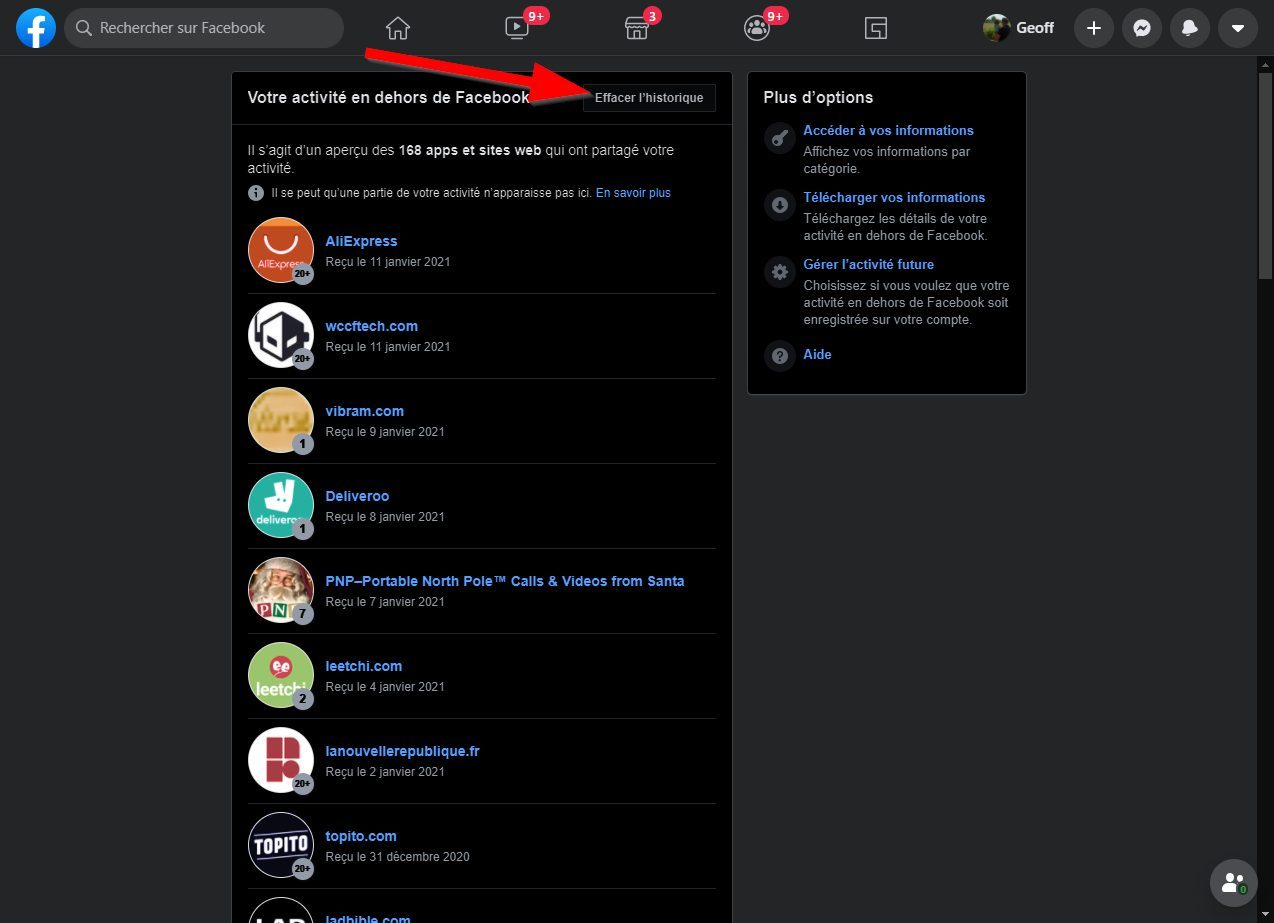Viewport: 1274px width, 923px height.
Task: Open Deliveroo activity details
Action: pyautogui.click(x=357, y=496)
